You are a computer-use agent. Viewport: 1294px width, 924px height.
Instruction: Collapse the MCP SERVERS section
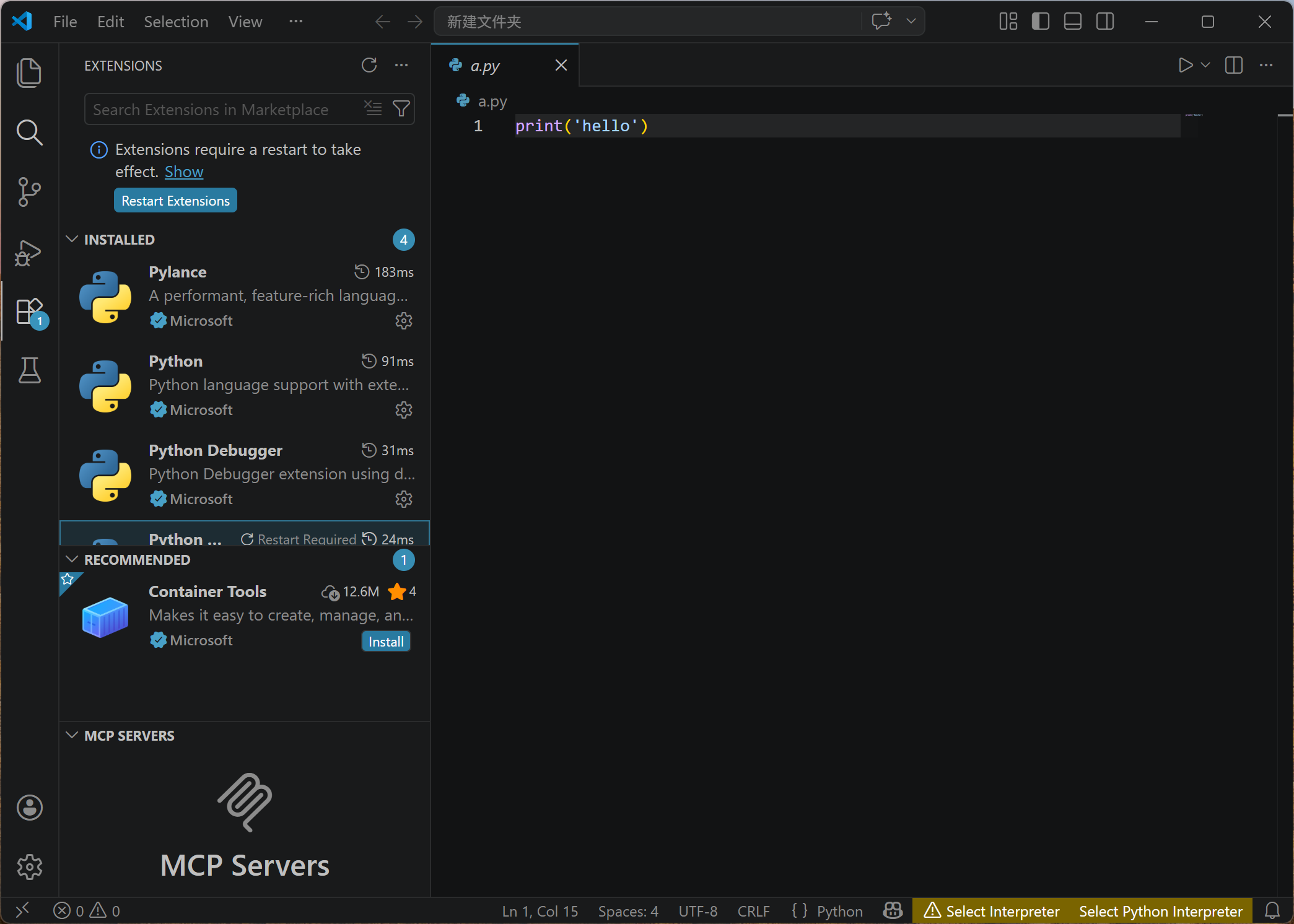pos(72,735)
